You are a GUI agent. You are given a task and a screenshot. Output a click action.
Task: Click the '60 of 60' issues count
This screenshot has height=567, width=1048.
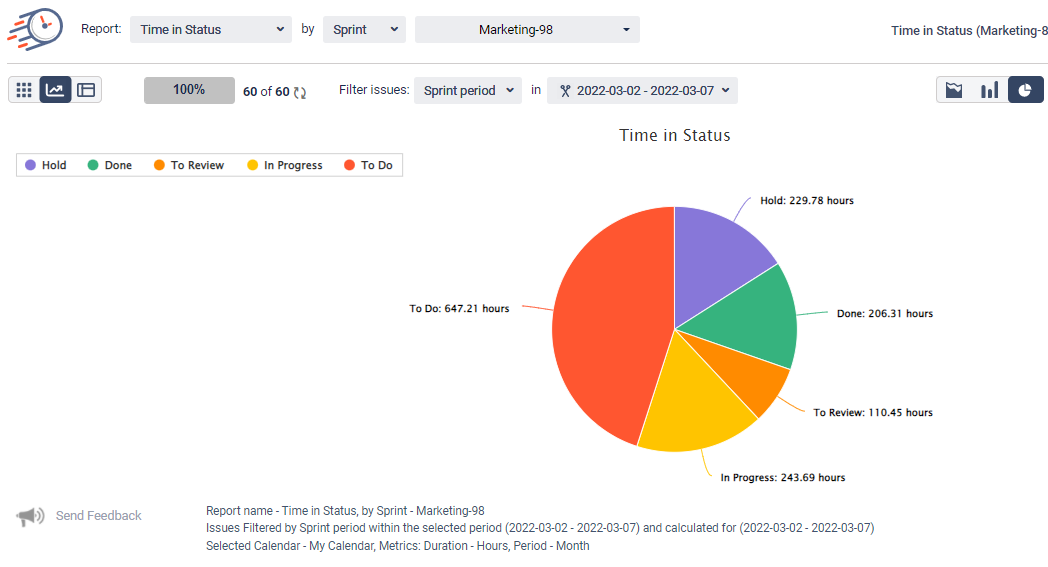pos(266,92)
